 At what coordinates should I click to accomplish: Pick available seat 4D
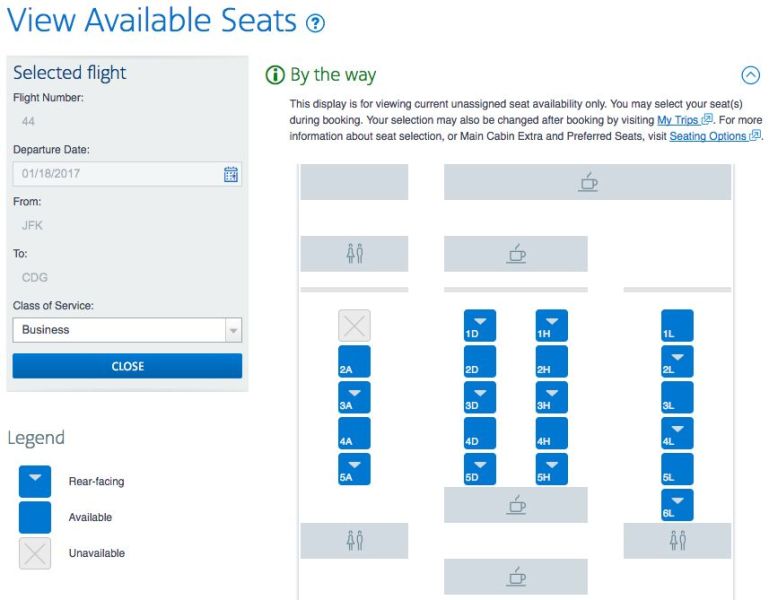[479, 434]
